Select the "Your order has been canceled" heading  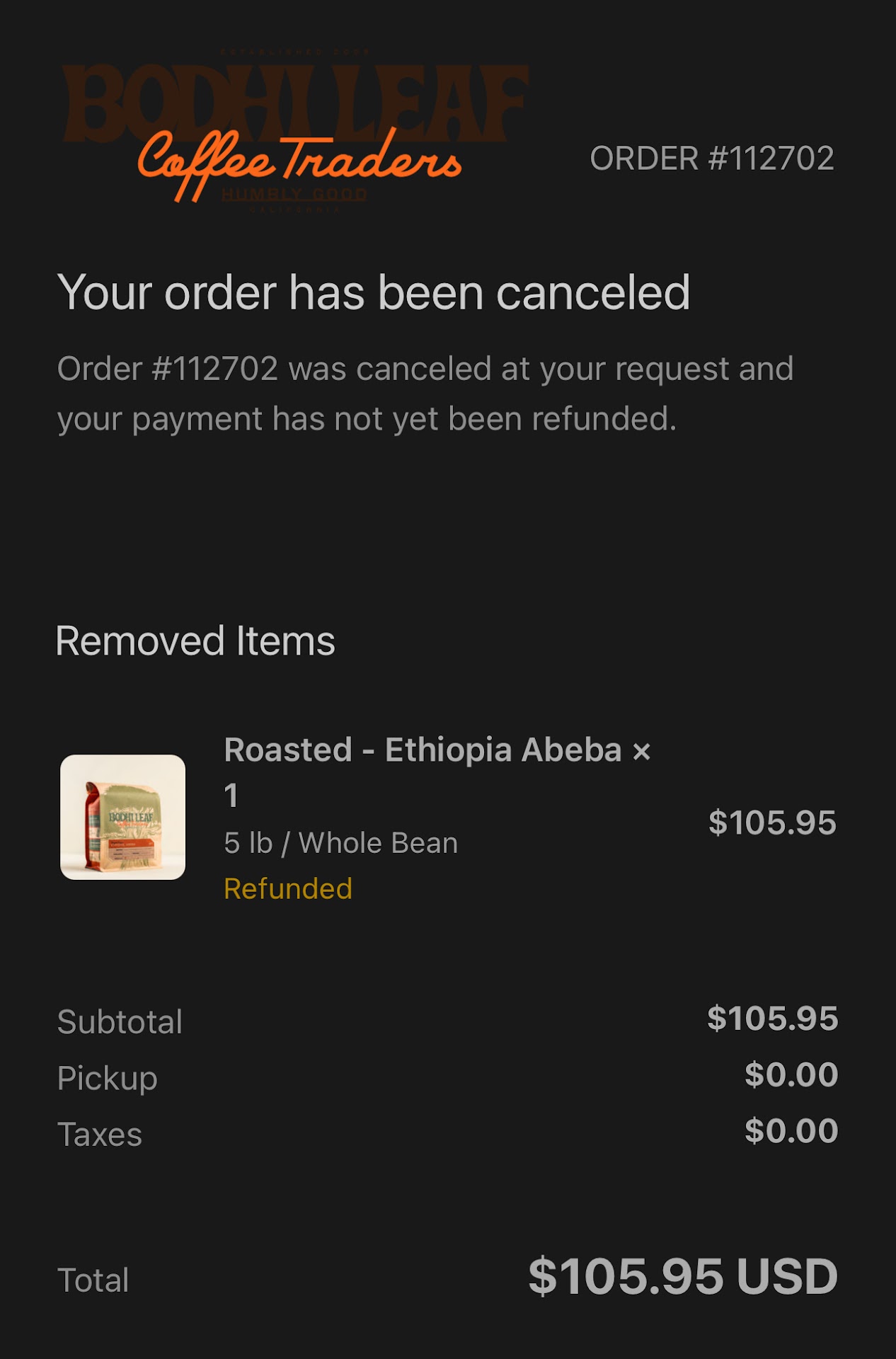[373, 292]
